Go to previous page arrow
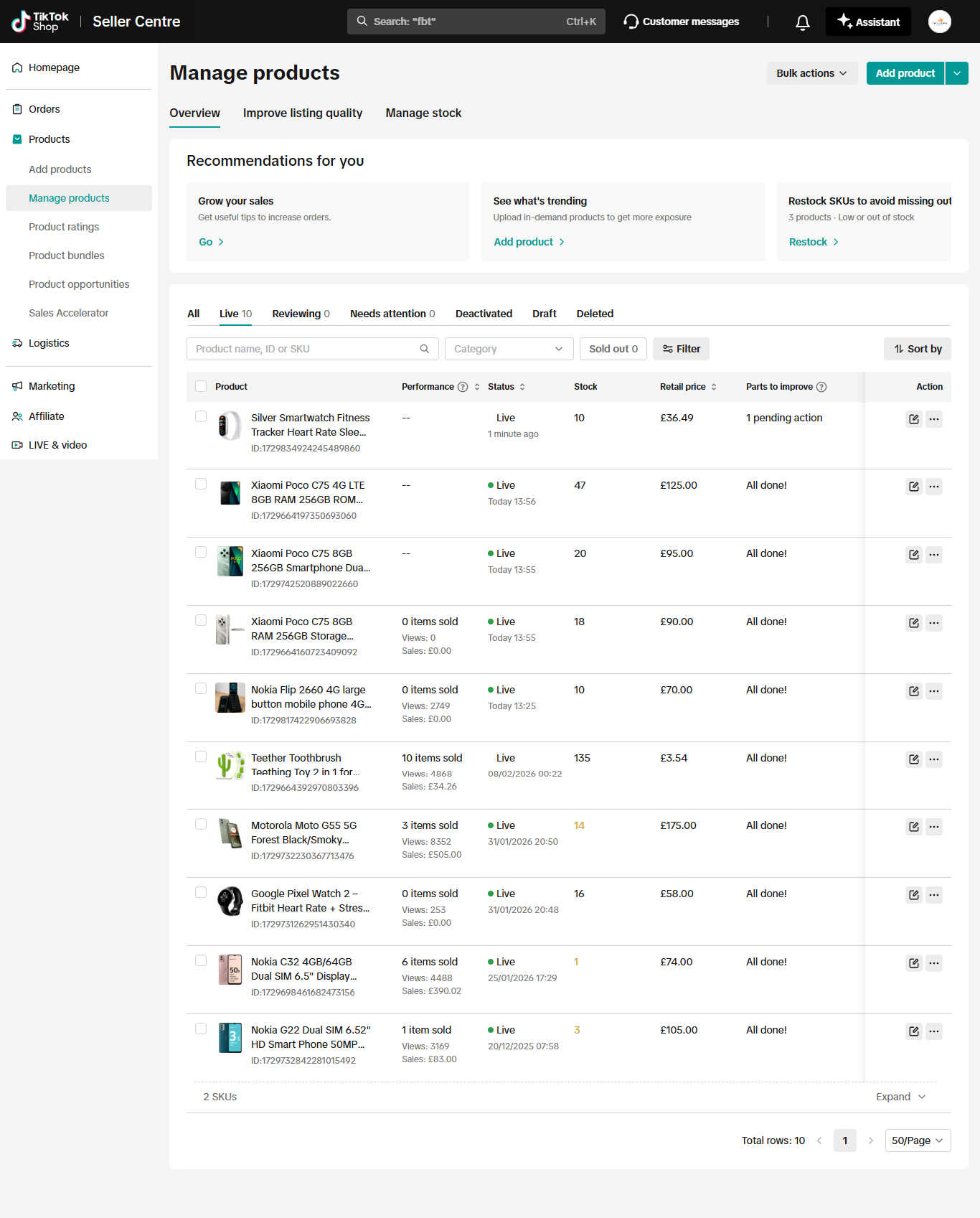 (819, 1140)
